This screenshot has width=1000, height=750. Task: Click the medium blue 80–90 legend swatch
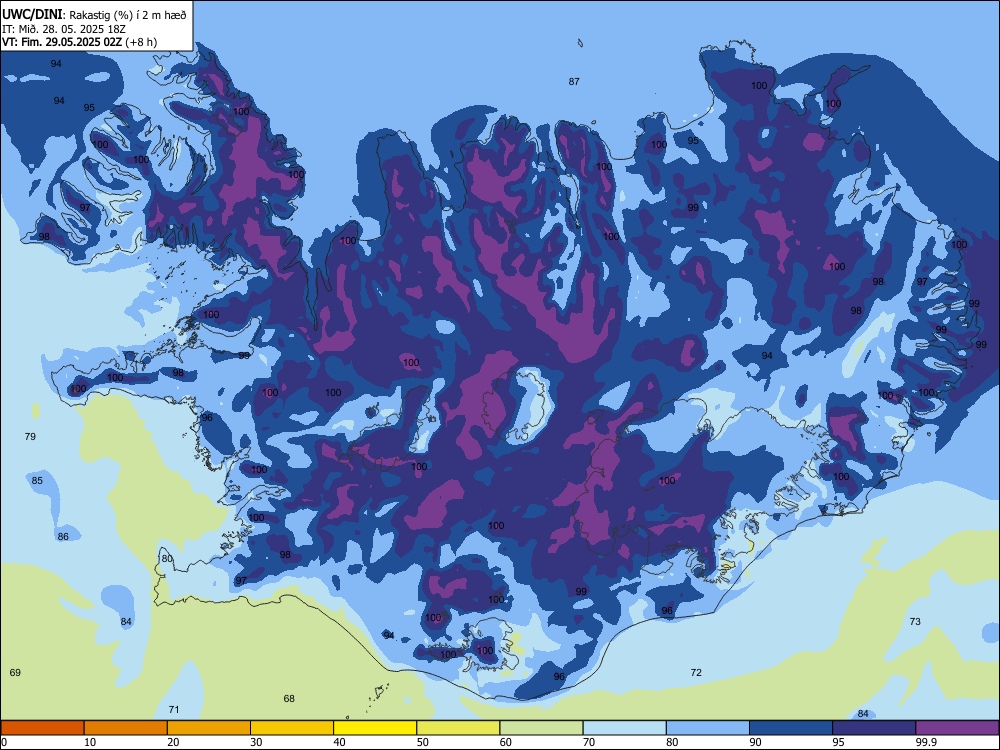point(707,728)
